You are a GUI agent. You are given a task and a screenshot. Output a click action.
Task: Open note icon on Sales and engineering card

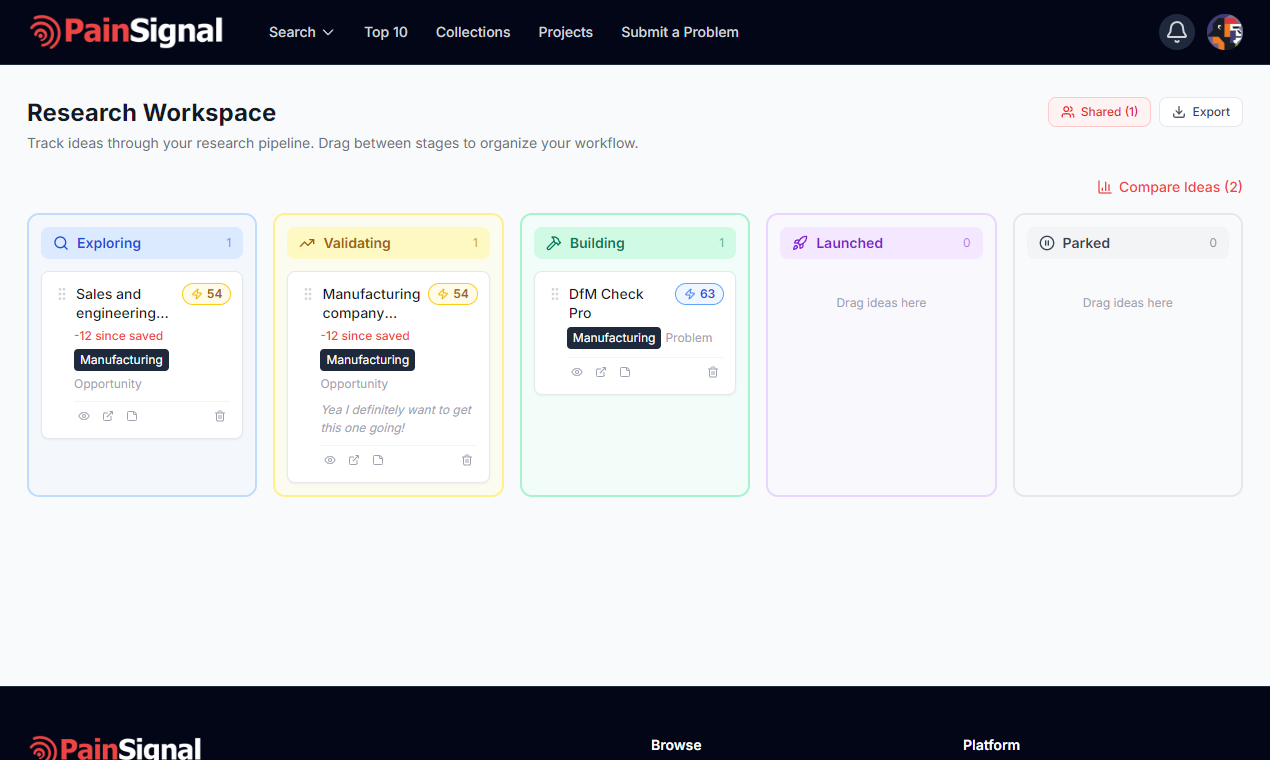(132, 416)
